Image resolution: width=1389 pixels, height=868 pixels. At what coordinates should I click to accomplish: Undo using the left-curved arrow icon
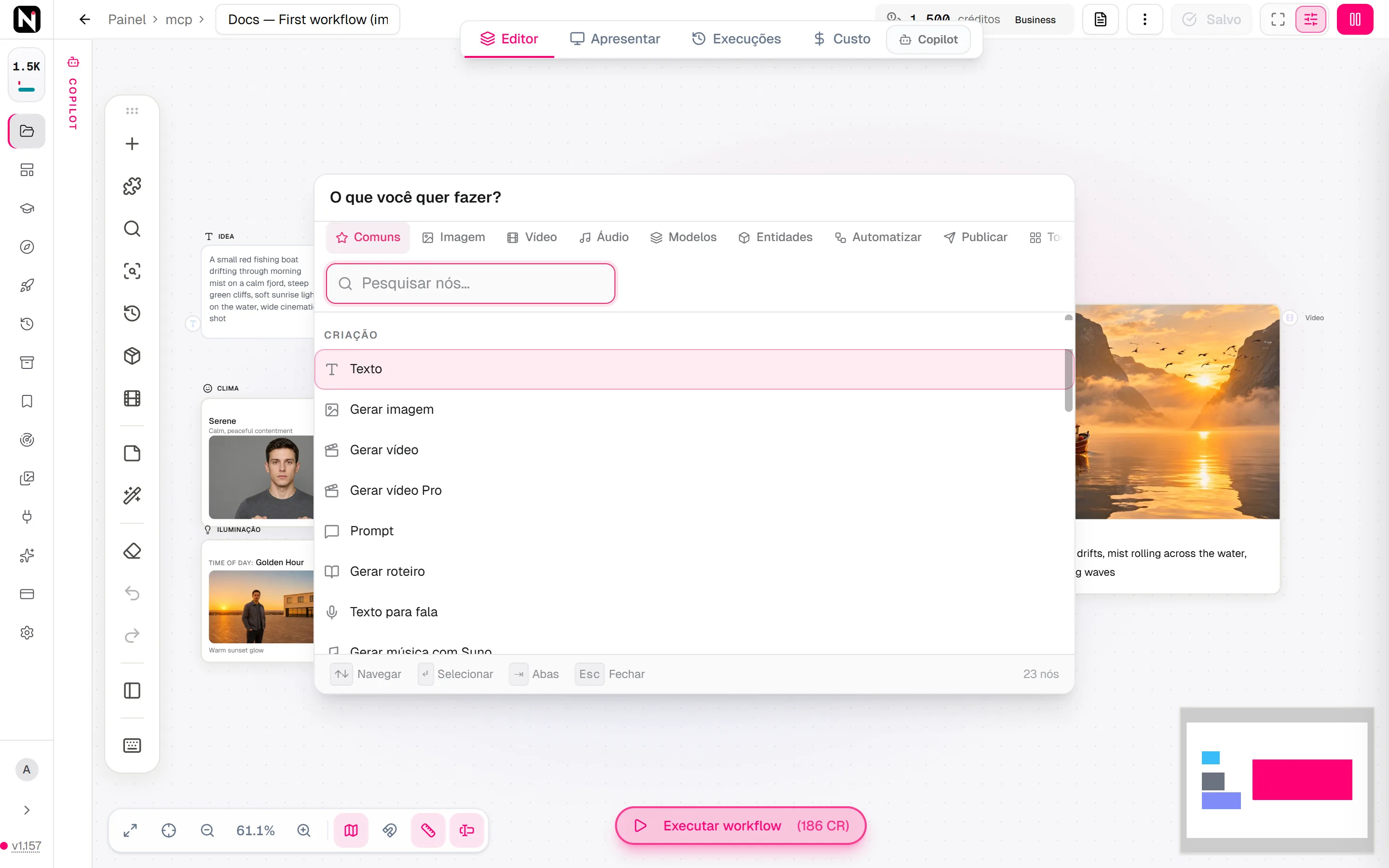pyautogui.click(x=132, y=593)
